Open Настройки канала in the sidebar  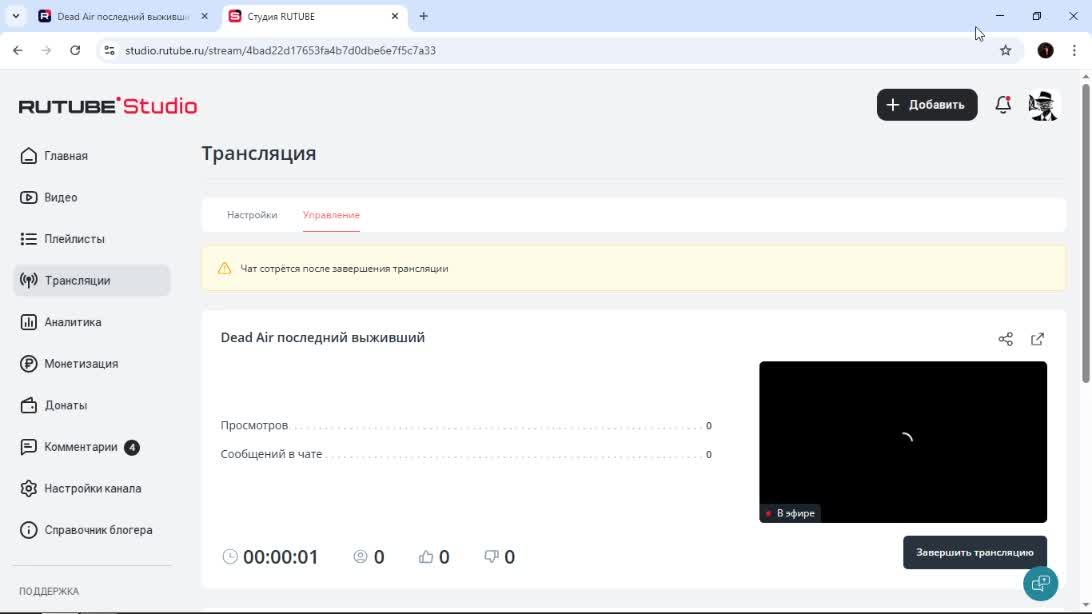91,489
